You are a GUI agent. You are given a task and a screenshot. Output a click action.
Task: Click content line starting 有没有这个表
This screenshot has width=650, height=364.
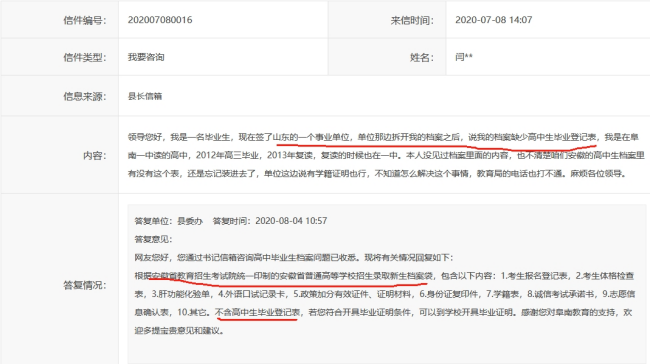(x=377, y=173)
